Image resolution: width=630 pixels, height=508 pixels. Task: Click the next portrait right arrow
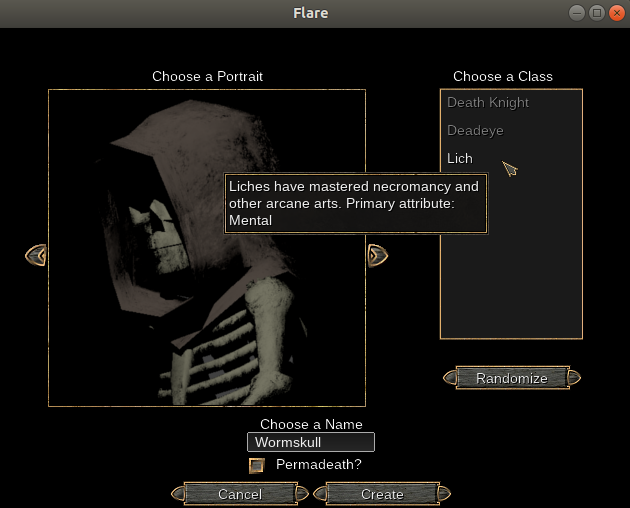pyautogui.click(x=377, y=256)
